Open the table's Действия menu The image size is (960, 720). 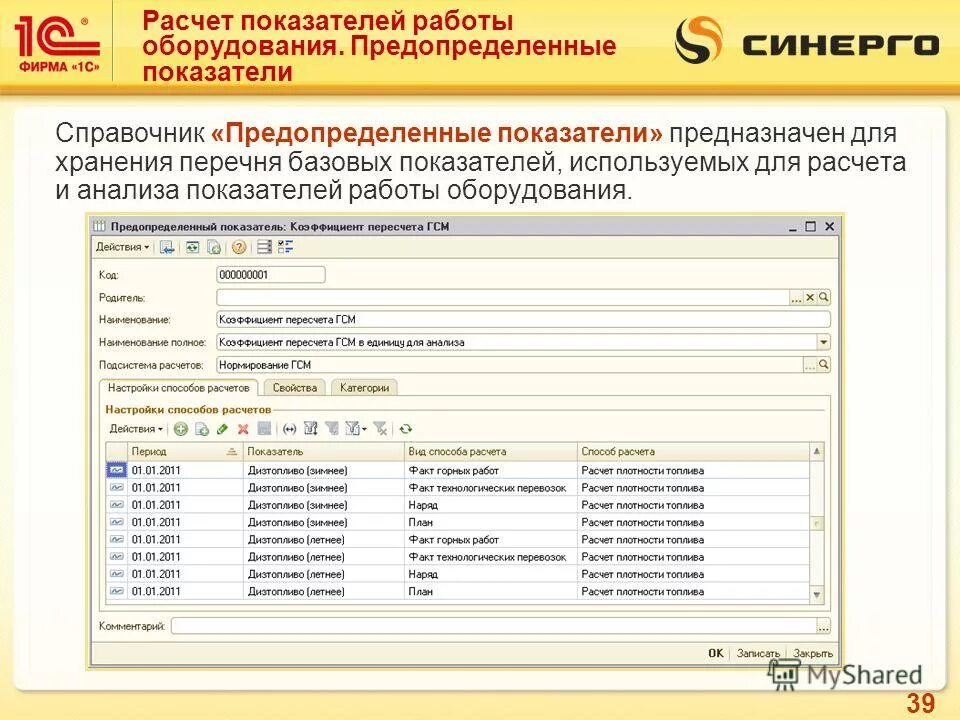(135, 428)
